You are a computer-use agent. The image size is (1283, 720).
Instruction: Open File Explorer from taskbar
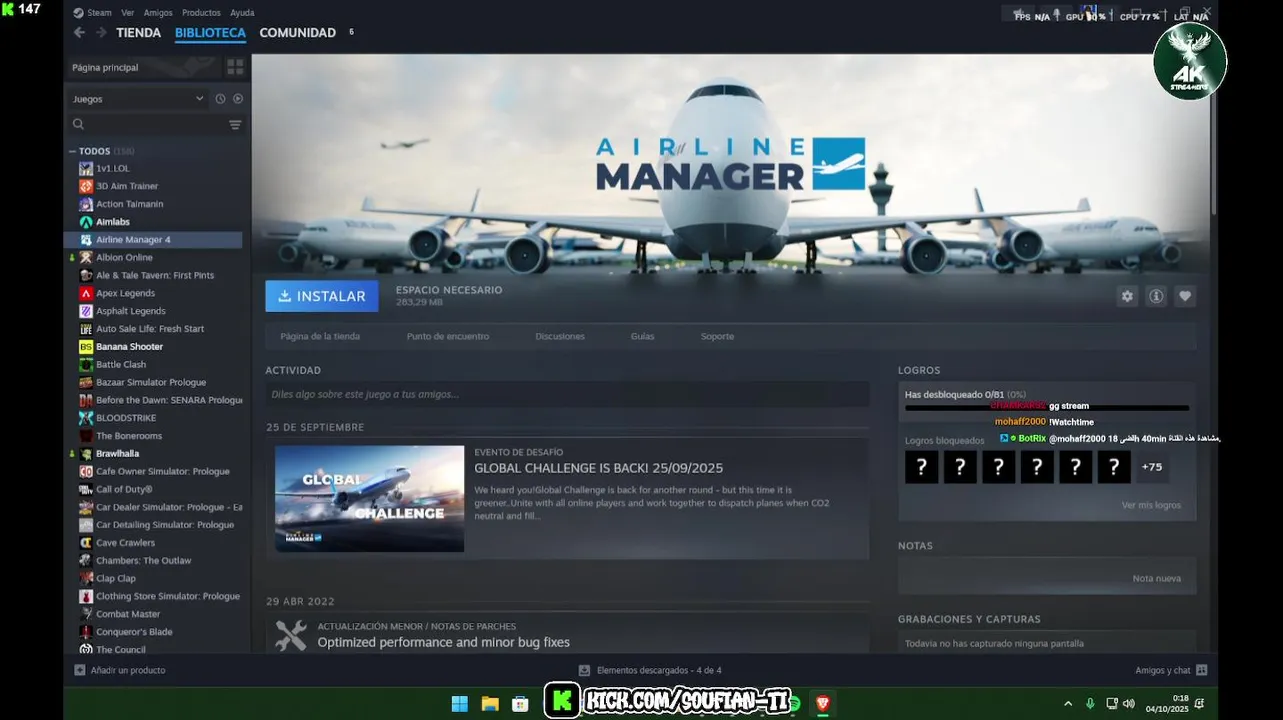point(490,704)
